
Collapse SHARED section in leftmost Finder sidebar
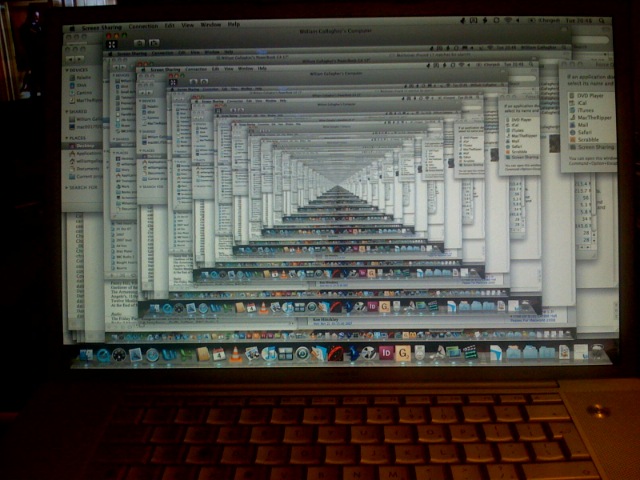point(67,111)
